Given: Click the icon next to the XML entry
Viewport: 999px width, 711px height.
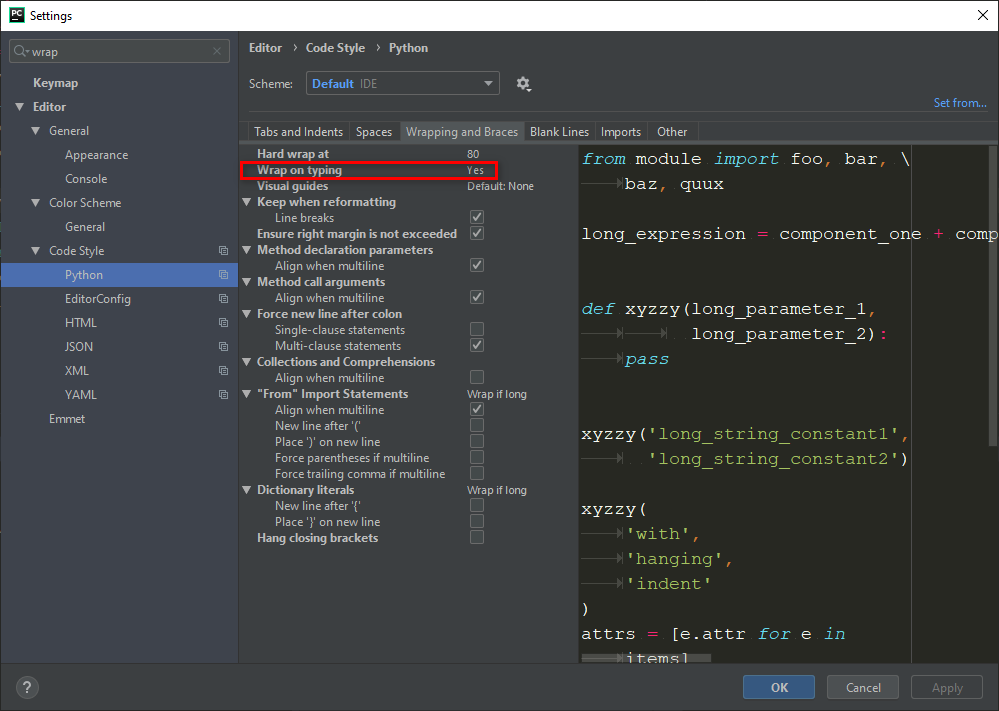Looking at the screenshot, I should (x=222, y=370).
